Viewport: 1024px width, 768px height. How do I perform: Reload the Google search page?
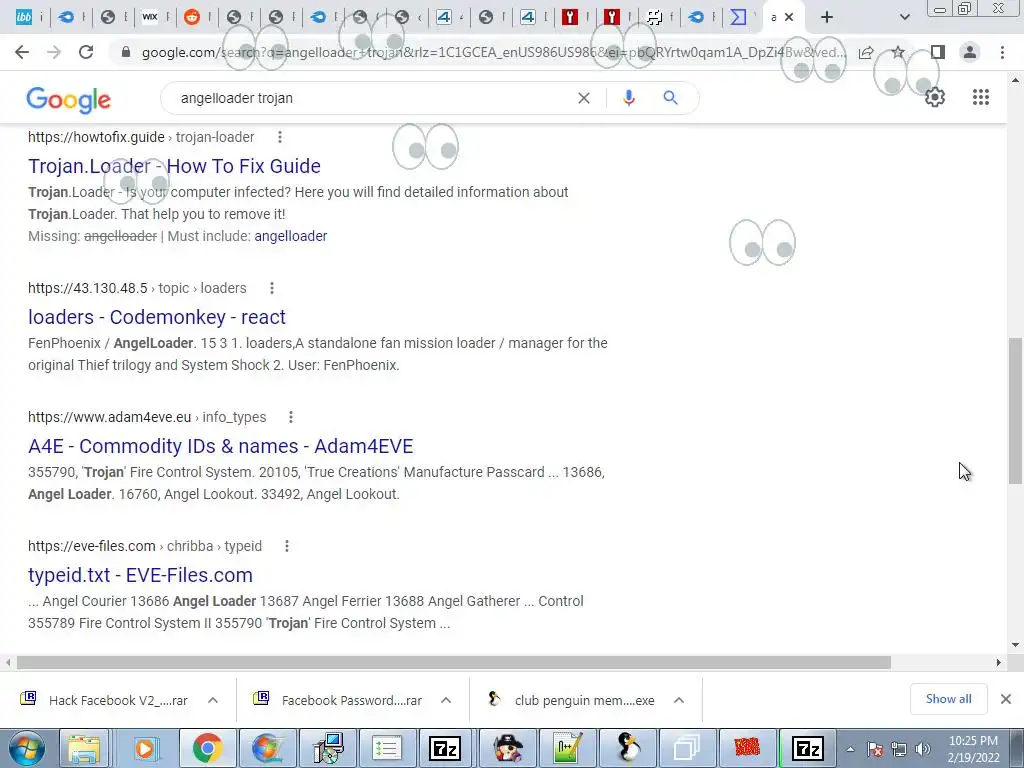(x=86, y=52)
